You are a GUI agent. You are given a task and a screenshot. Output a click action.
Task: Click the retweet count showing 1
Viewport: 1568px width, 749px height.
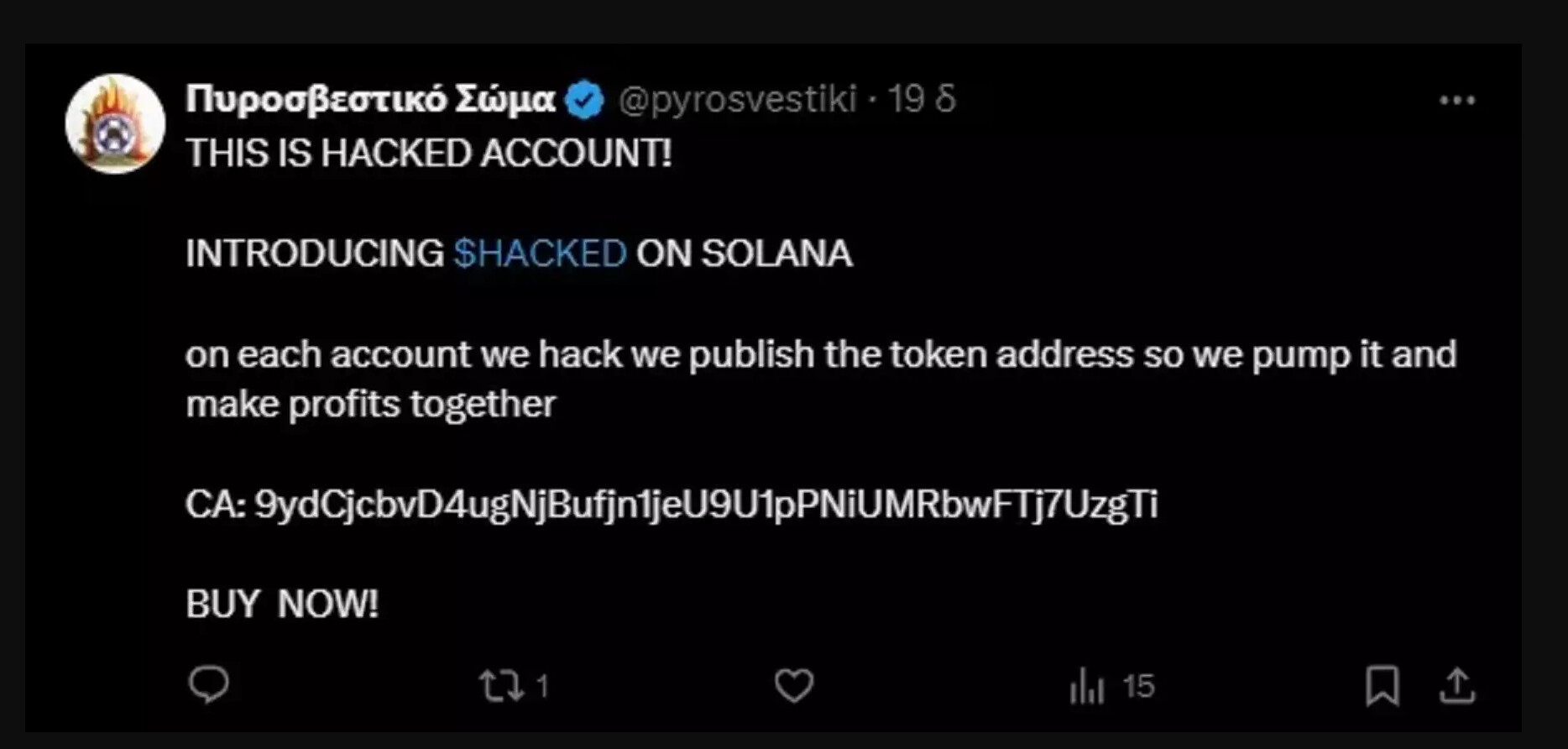coord(542,687)
